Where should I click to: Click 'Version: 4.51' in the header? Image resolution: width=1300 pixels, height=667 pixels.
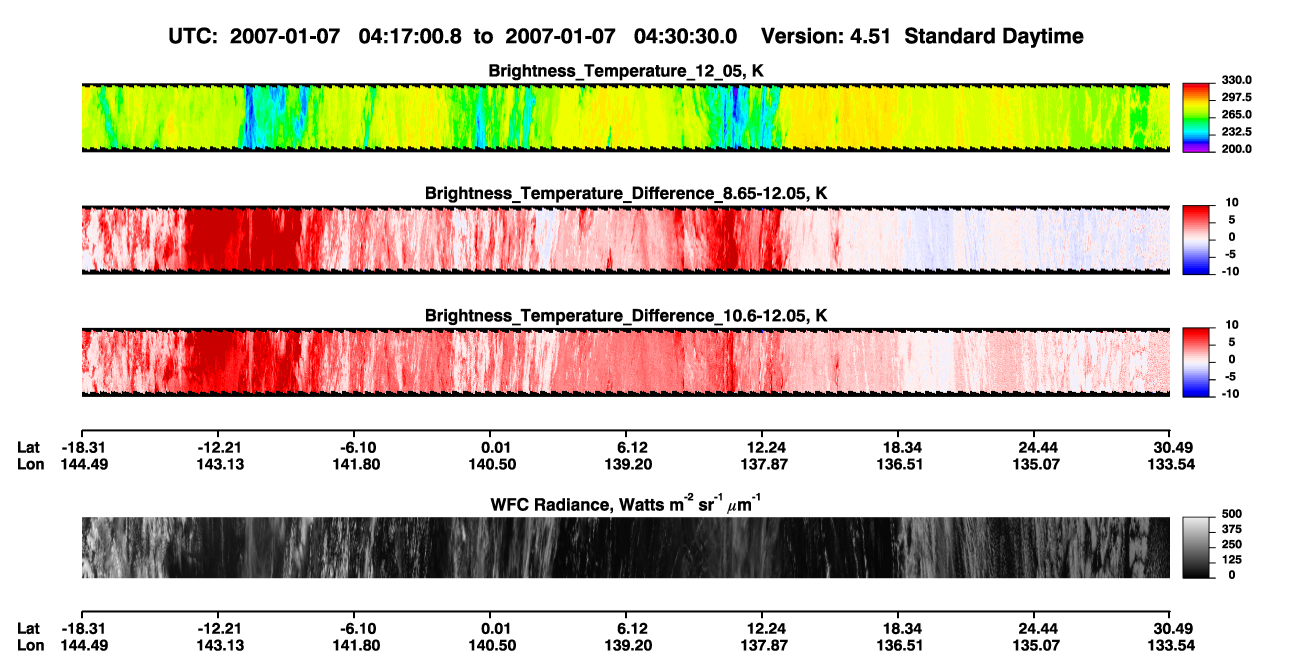826,36
